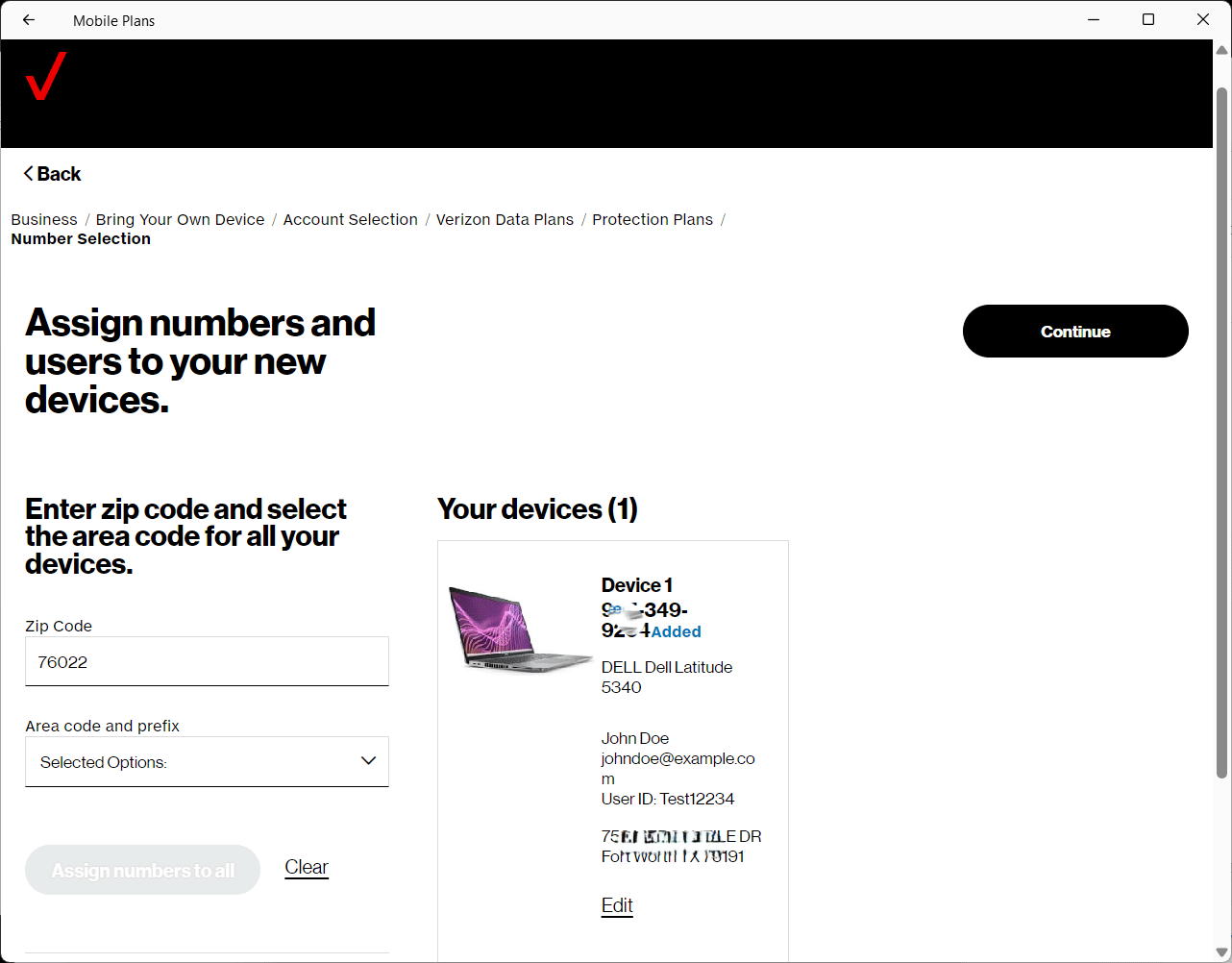Click Assign numbers to all button
Image resolution: width=1232 pixels, height=963 pixels.
point(142,870)
